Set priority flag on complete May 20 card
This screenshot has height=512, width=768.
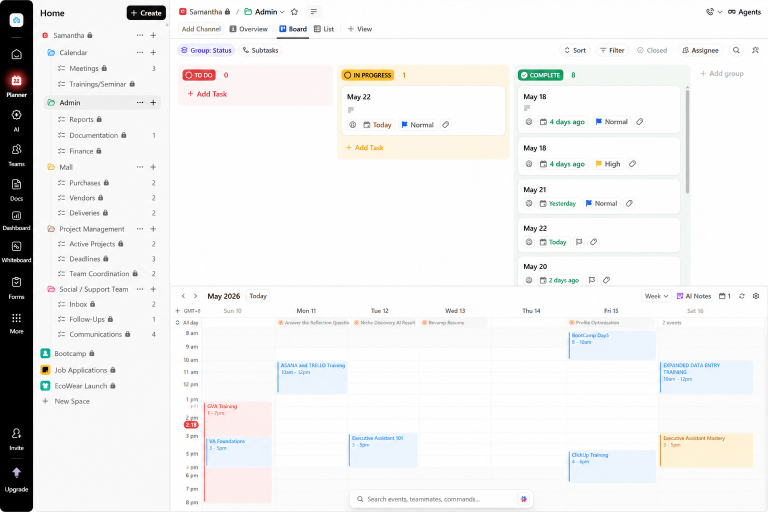[x=592, y=280]
